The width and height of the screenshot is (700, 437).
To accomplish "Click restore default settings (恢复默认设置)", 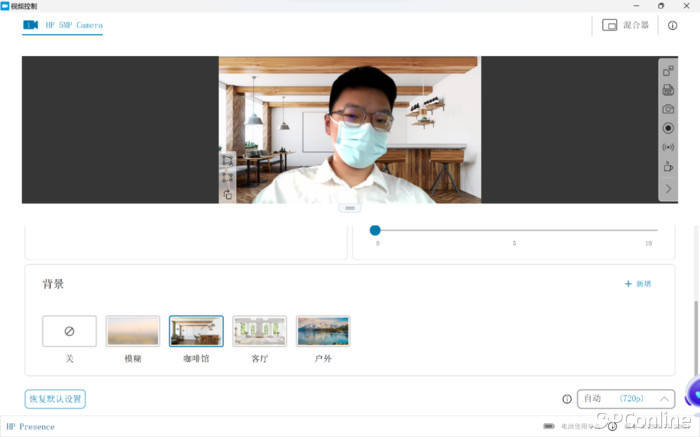I will tap(55, 399).
